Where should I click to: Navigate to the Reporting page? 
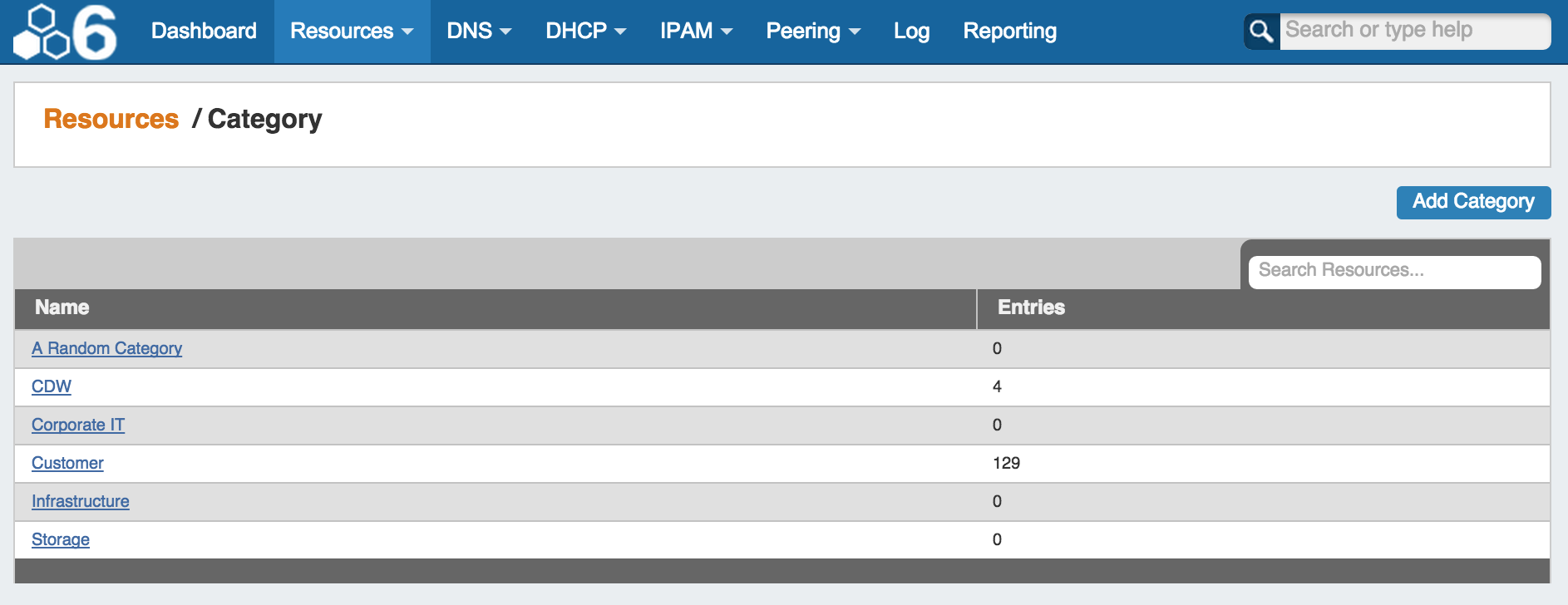(1009, 32)
